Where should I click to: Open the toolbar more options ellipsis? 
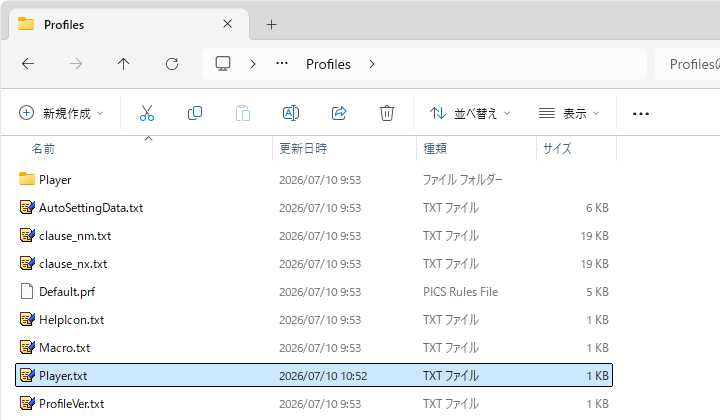[x=641, y=114]
